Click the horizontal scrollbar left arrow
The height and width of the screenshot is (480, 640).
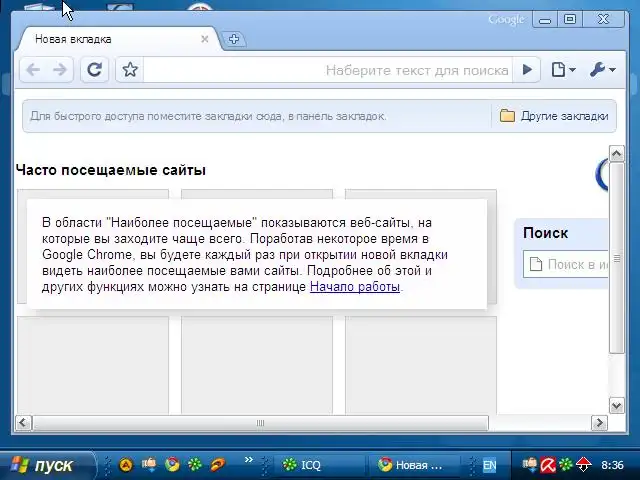pos(23,422)
